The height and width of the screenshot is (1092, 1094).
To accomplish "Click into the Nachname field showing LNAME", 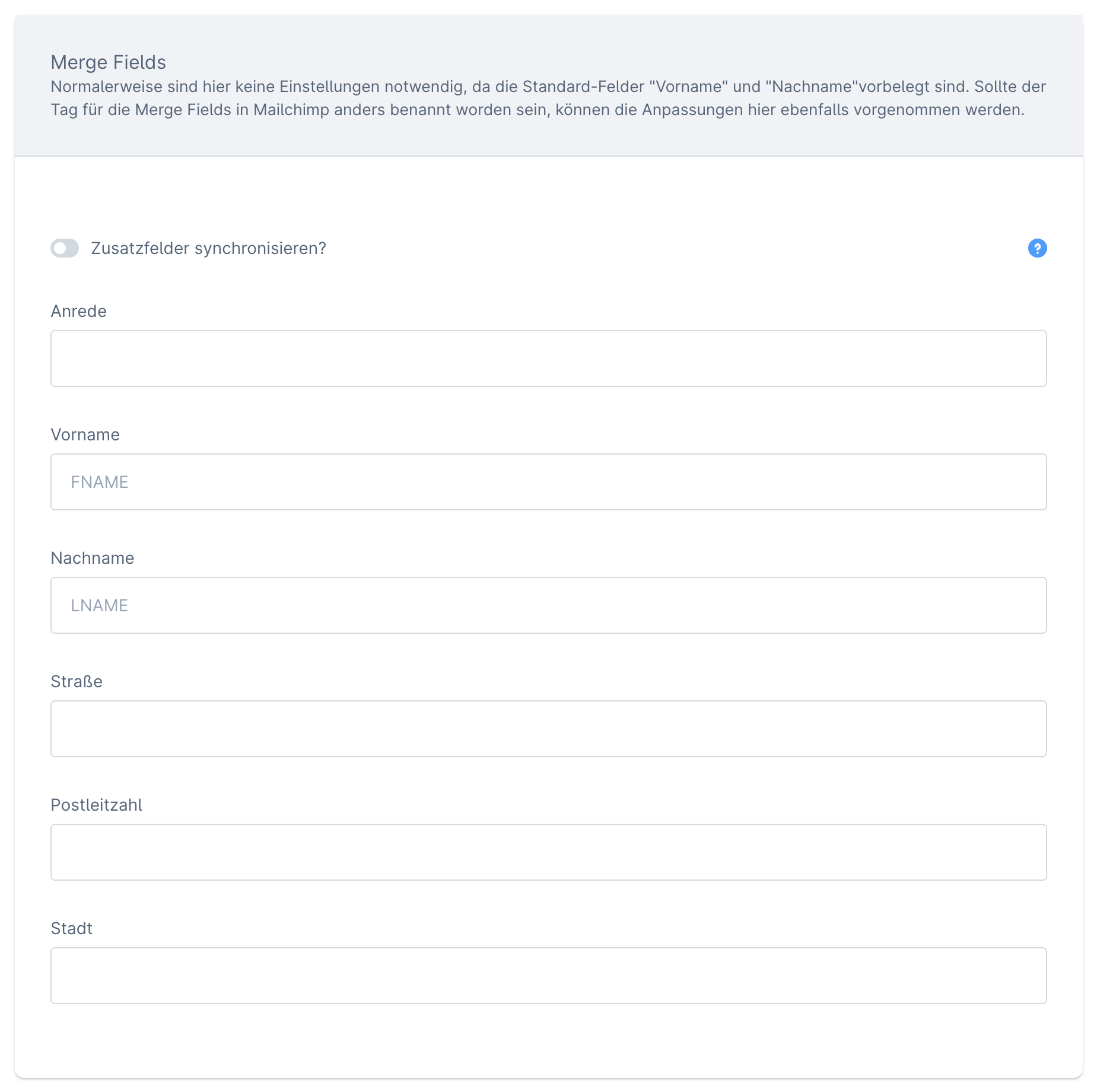I will click(x=548, y=605).
